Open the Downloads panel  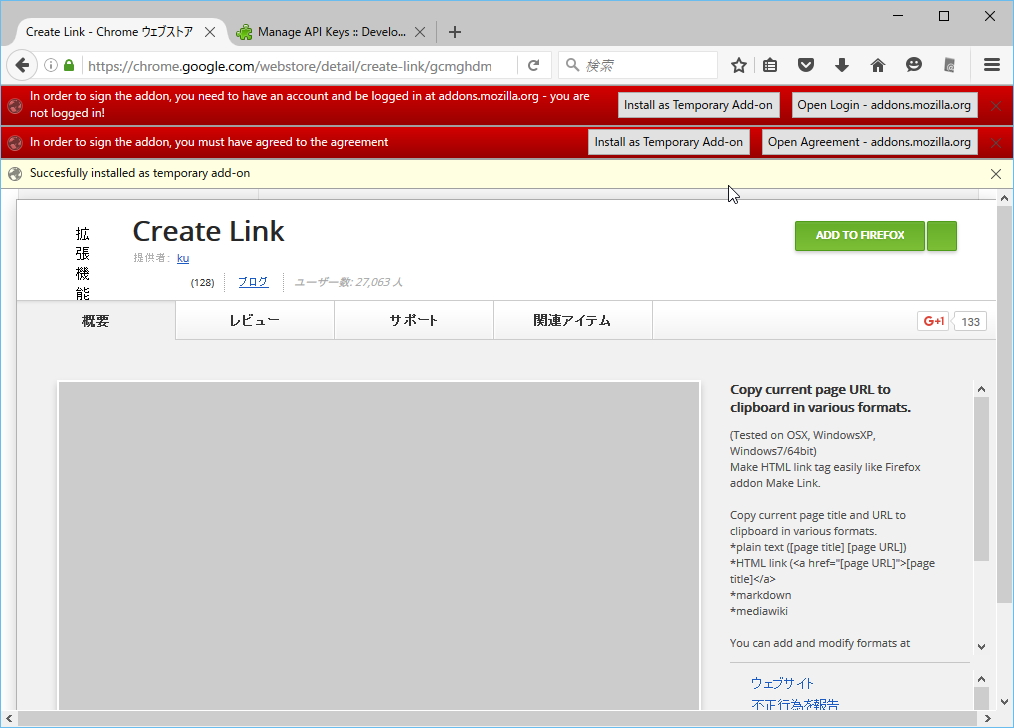tap(842, 64)
